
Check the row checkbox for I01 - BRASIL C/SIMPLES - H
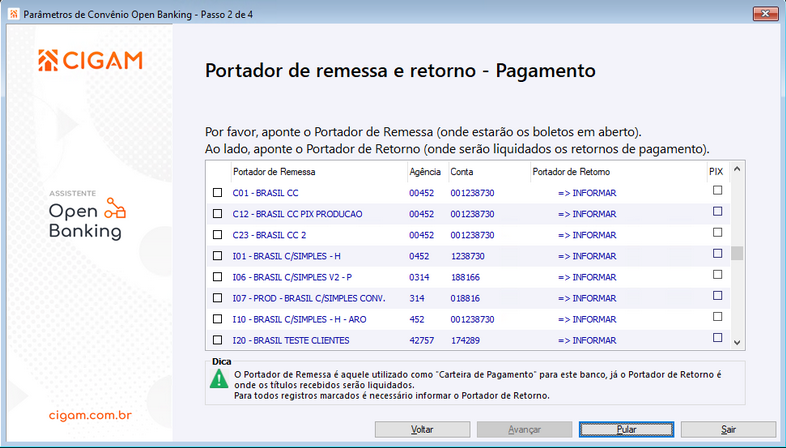pyautogui.click(x=218, y=256)
